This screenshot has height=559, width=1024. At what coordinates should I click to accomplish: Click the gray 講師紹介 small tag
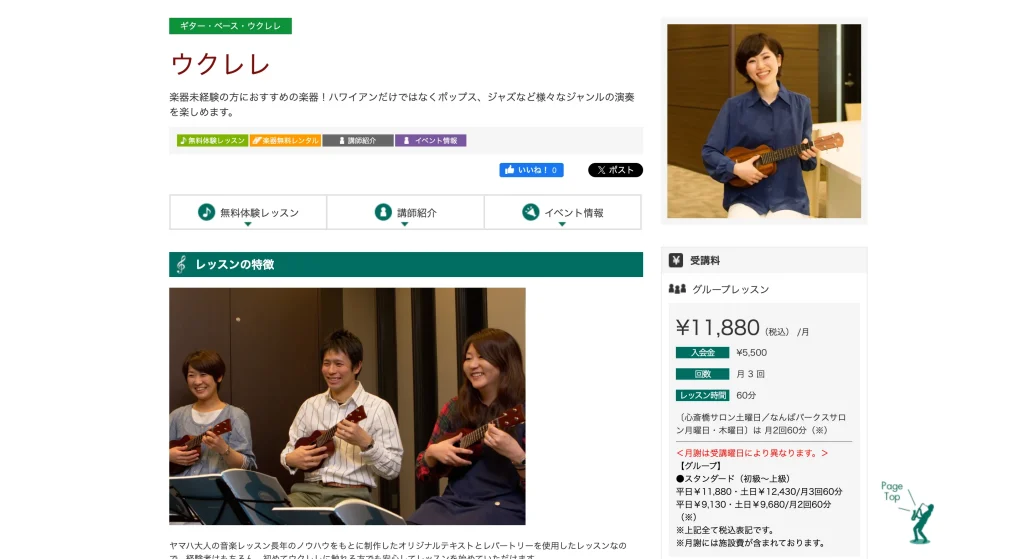click(x=358, y=140)
